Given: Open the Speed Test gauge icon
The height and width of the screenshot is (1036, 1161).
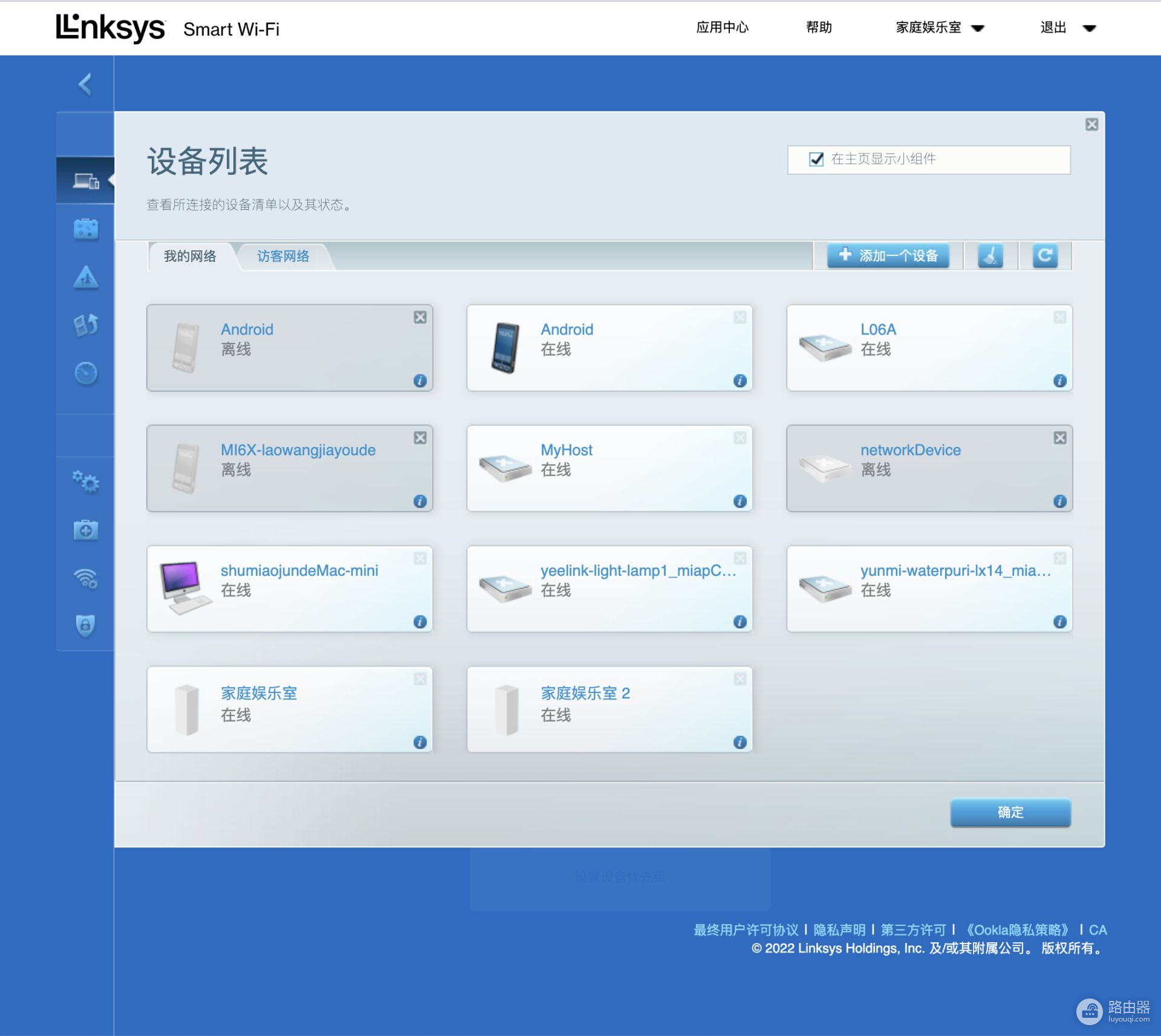Looking at the screenshot, I should (86, 373).
